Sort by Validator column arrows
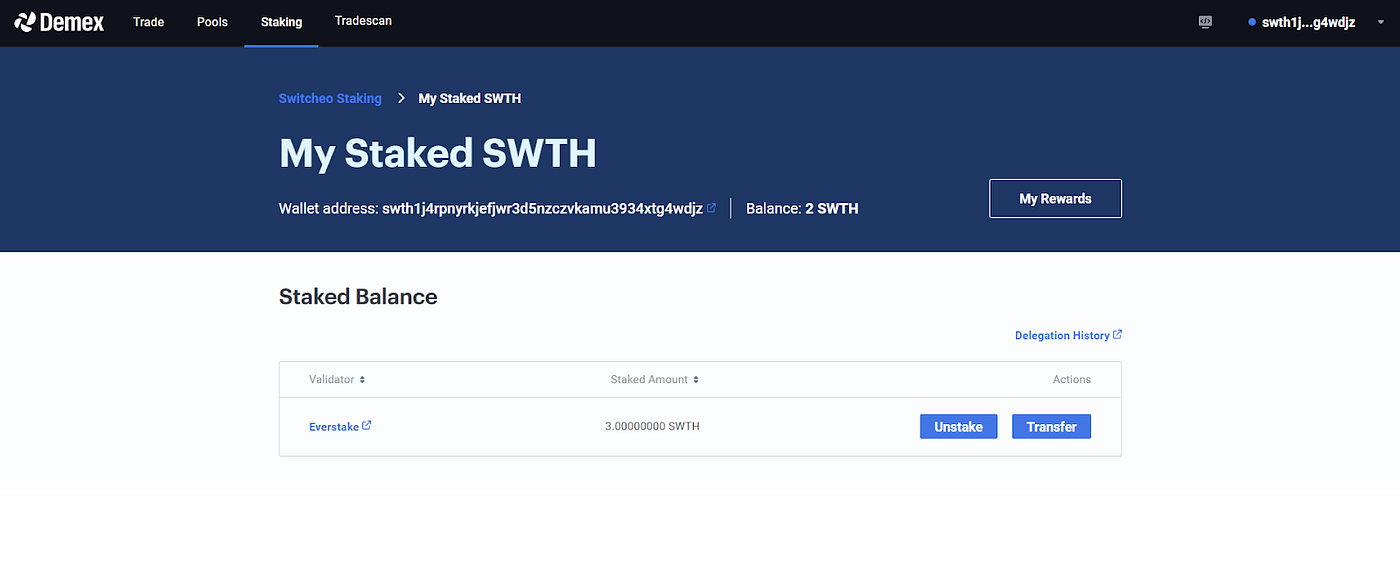The image size is (1400, 585). 362,380
